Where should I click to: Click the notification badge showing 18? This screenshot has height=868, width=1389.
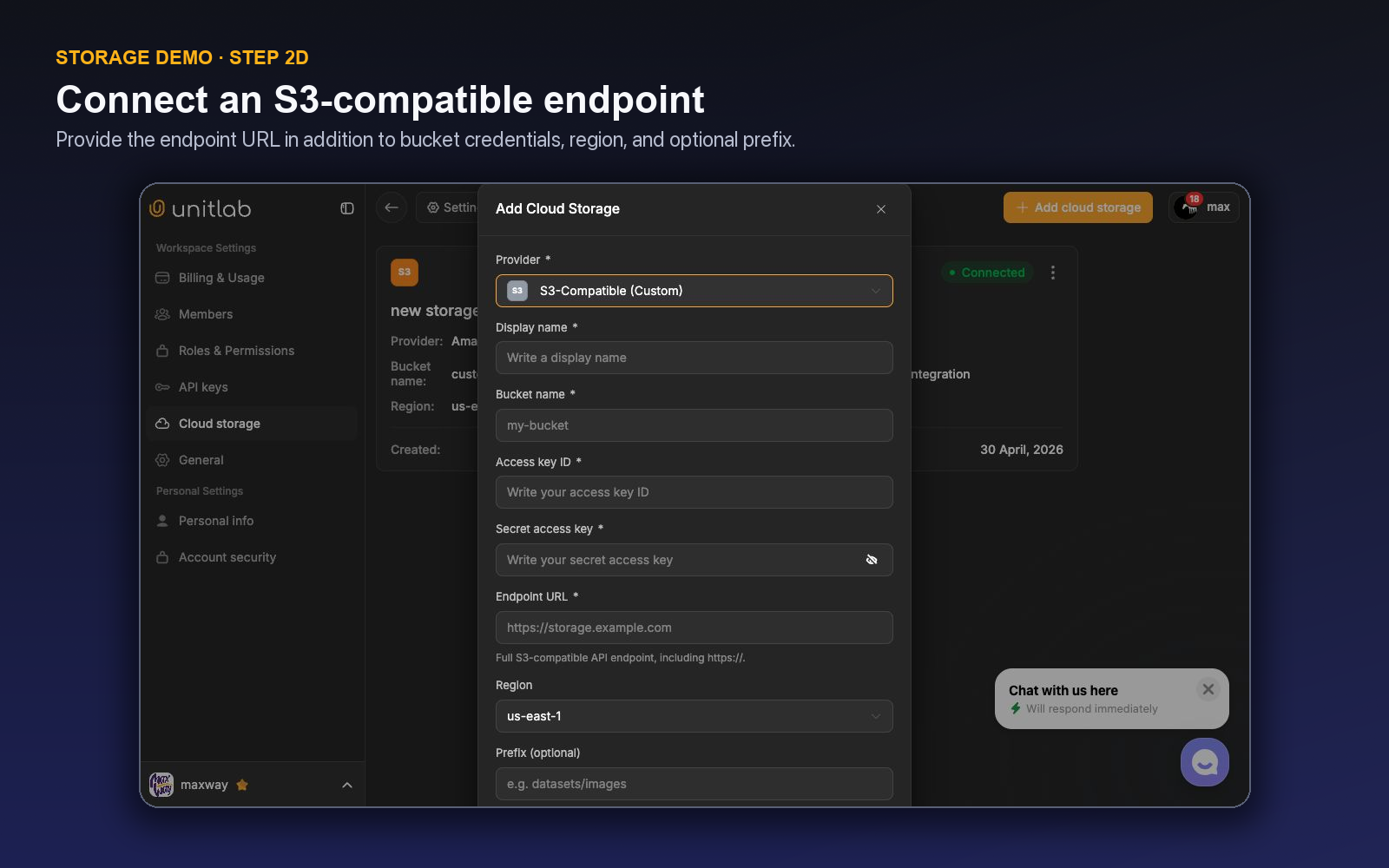(1195, 199)
